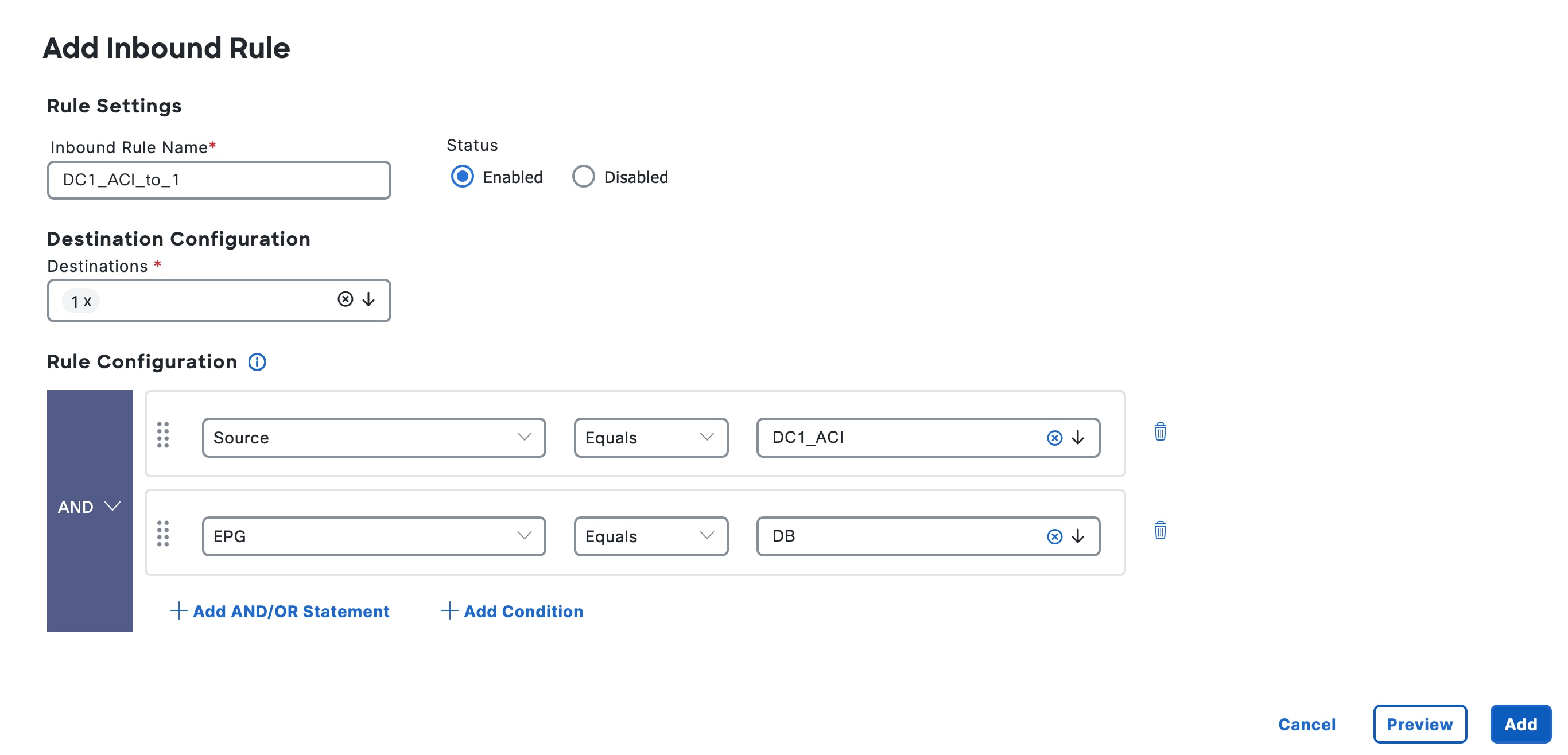Delete the EPG condition row

click(x=1159, y=531)
